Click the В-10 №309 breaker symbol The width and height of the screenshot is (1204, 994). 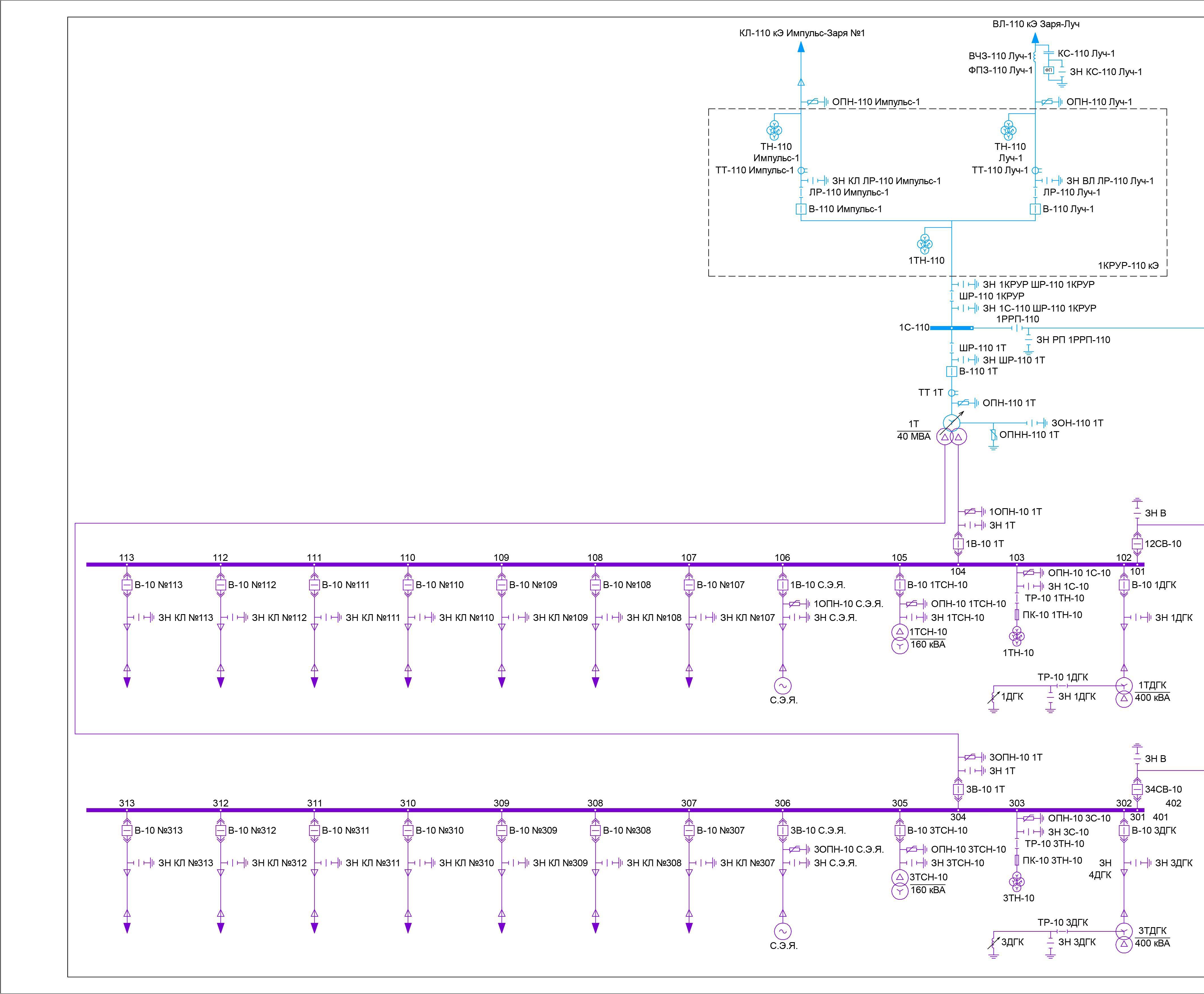[x=502, y=831]
